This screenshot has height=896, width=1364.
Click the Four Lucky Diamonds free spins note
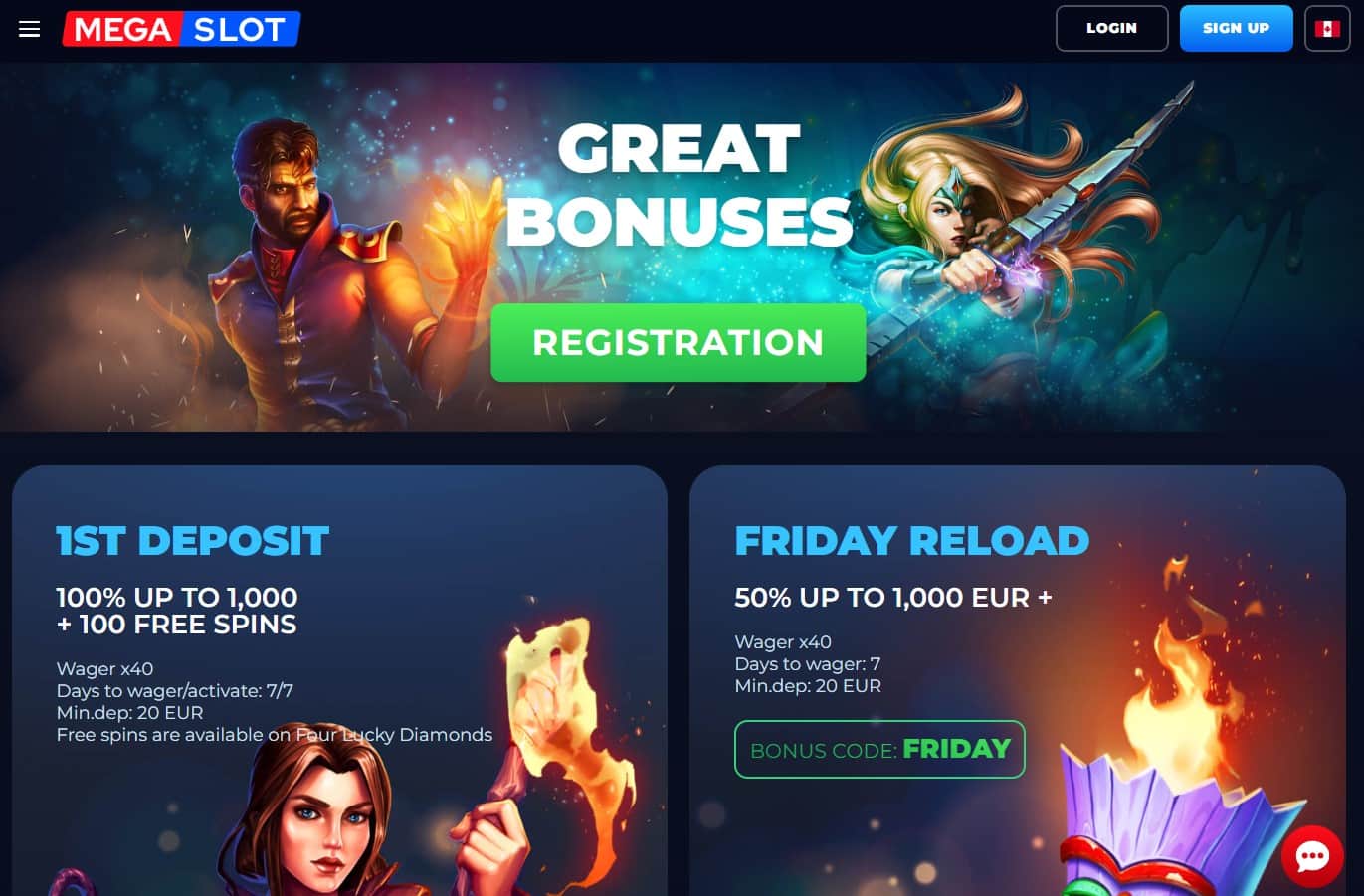[x=275, y=735]
